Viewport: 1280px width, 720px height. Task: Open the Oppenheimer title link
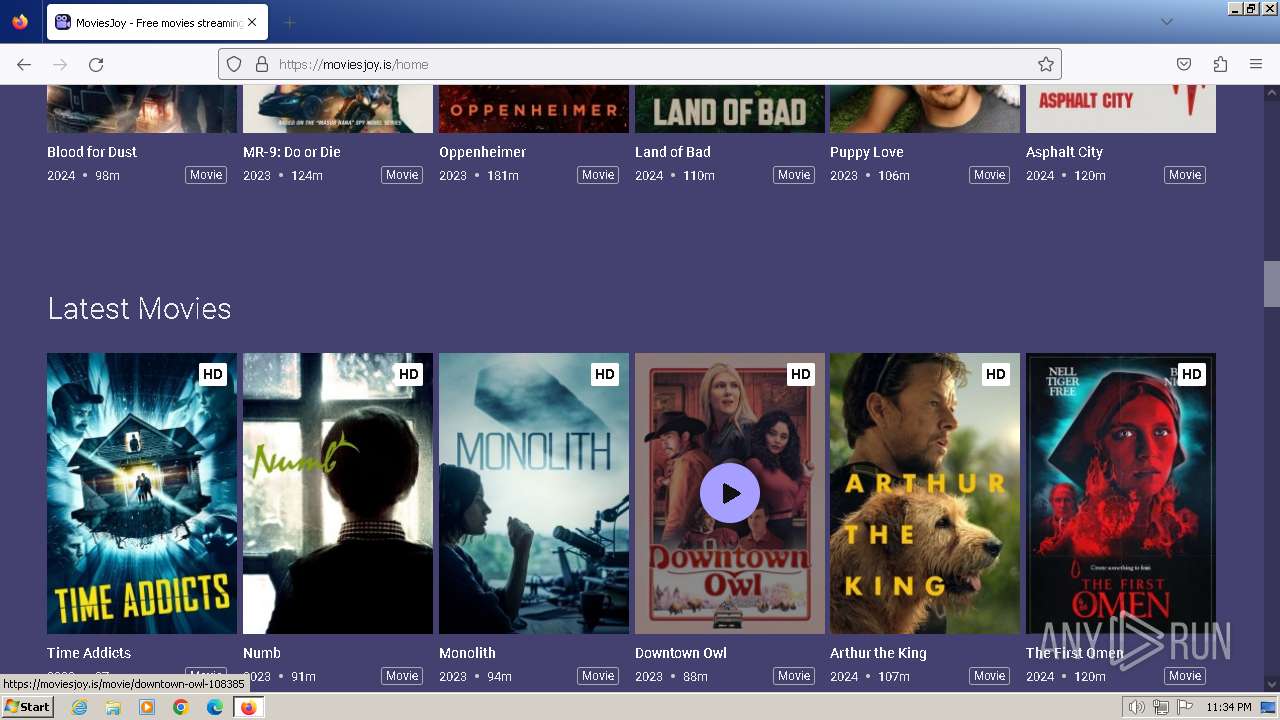point(482,152)
